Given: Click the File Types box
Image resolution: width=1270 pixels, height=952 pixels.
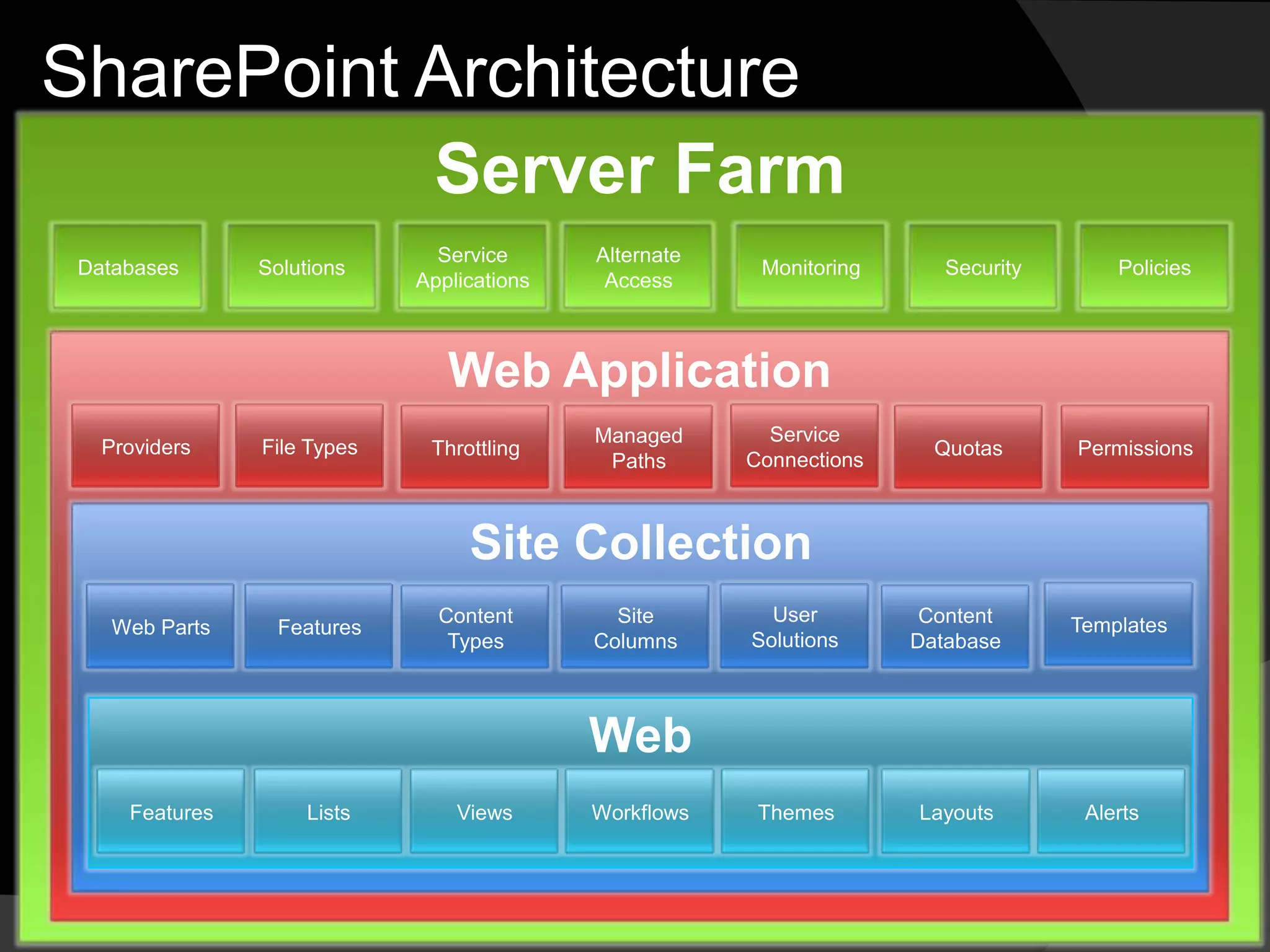Looking at the screenshot, I should [x=309, y=446].
